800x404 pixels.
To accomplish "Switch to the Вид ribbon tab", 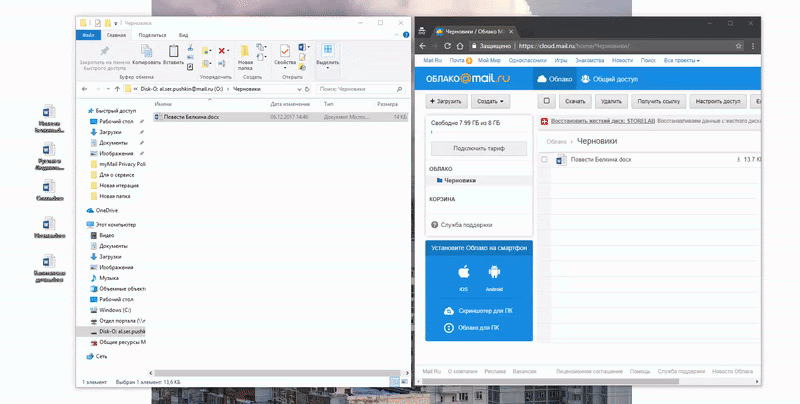I will tap(184, 35).
